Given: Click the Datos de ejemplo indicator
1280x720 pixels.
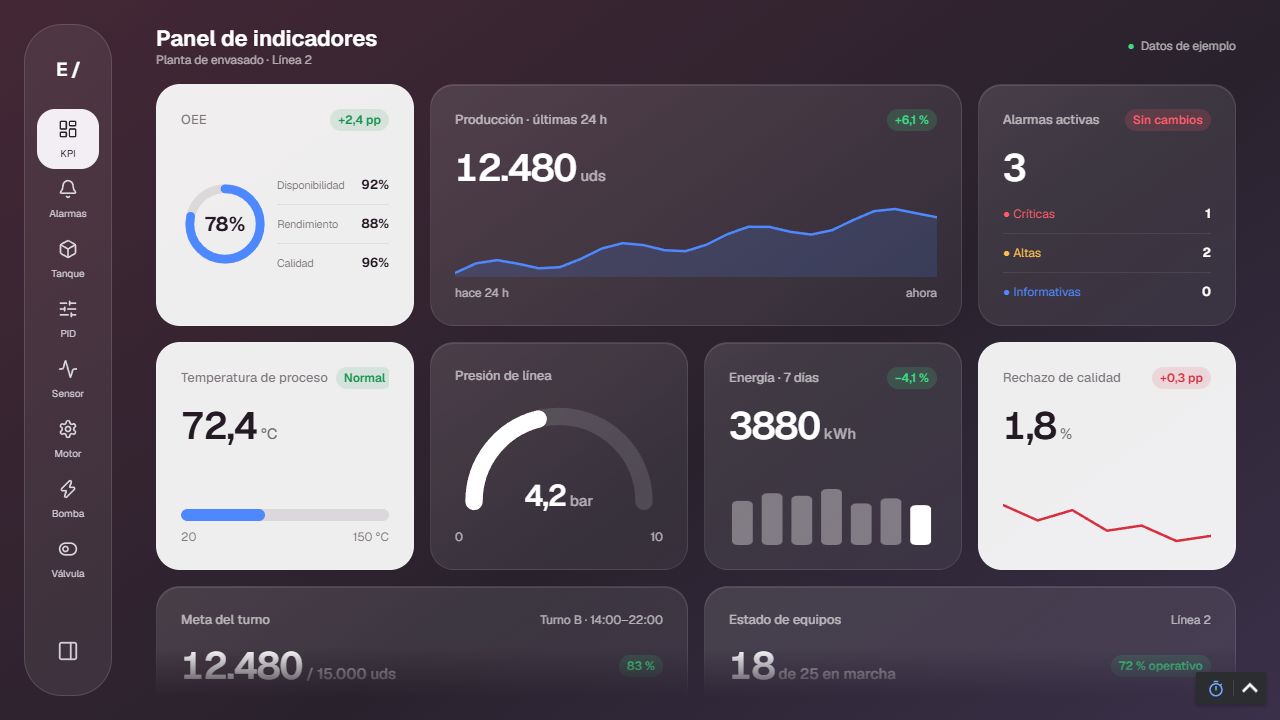Looking at the screenshot, I should tap(1182, 46).
